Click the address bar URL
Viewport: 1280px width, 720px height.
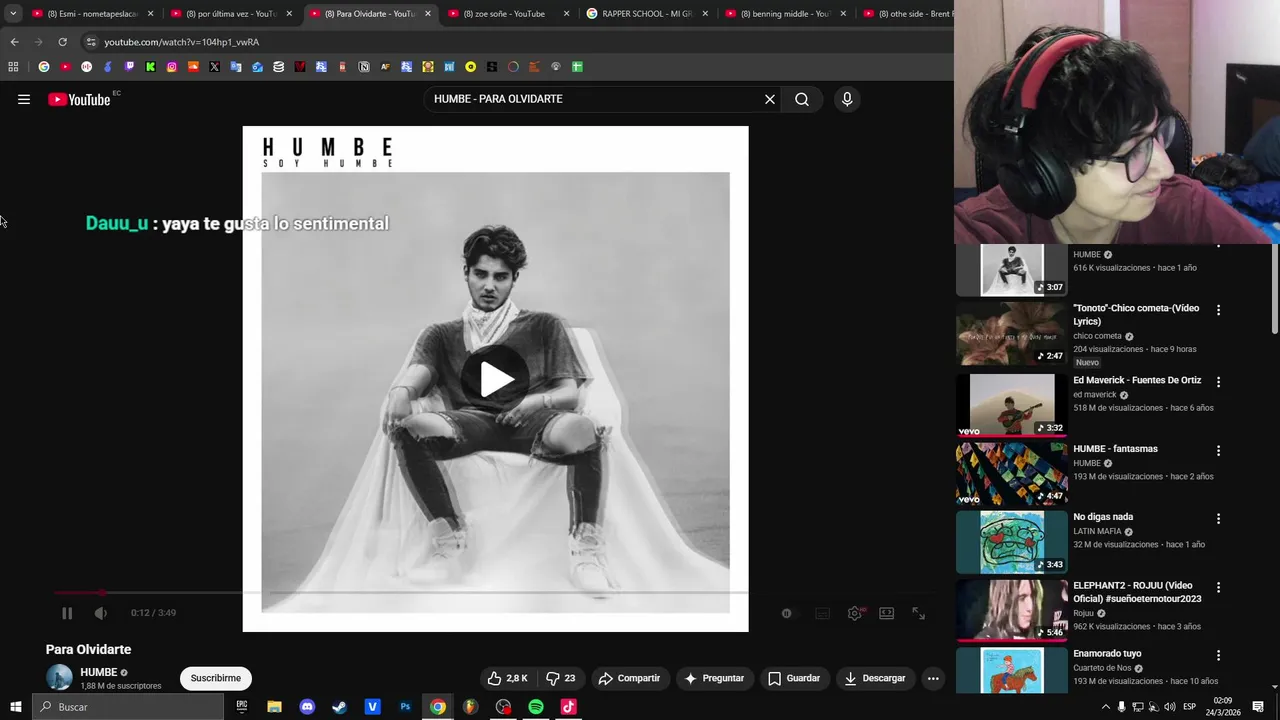click(x=181, y=42)
